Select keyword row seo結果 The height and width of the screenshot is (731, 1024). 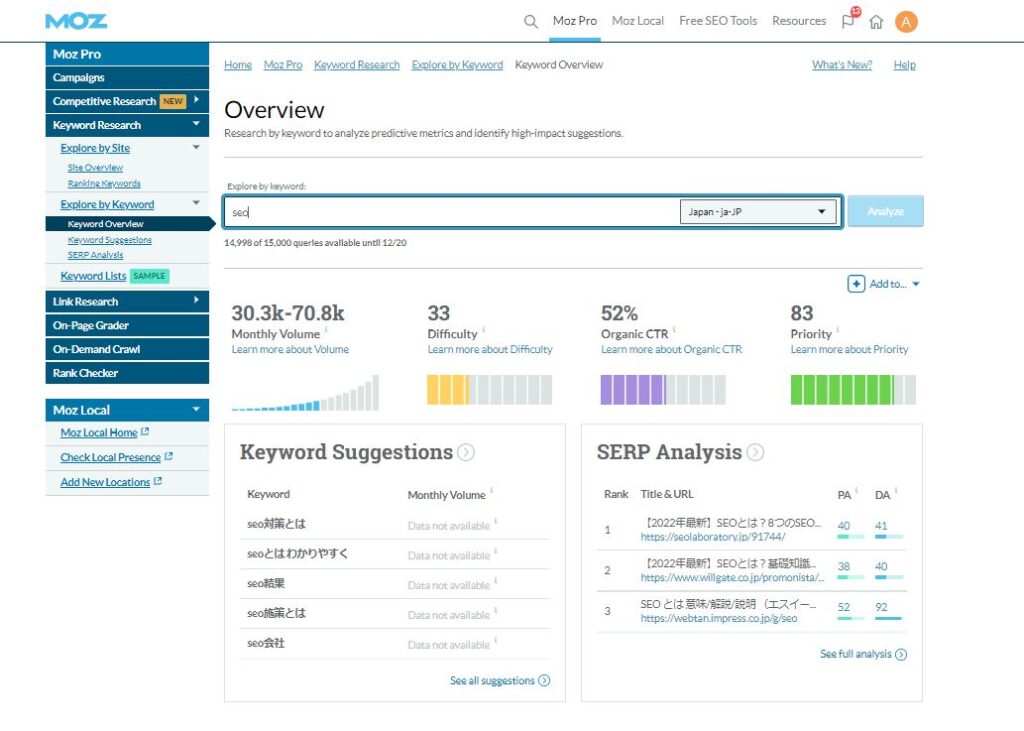click(394, 583)
